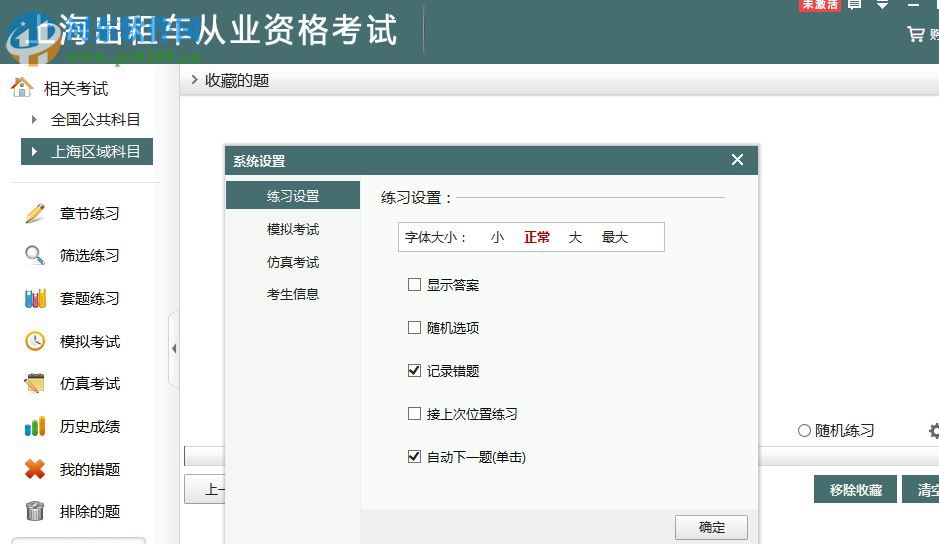Click the shopping cart icon in header

(x=916, y=34)
